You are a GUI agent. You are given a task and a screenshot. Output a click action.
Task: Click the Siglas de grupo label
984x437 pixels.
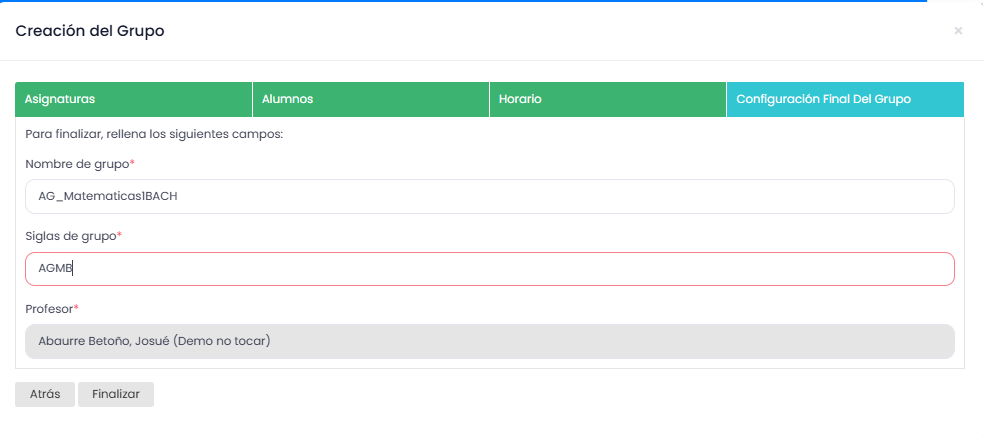click(x=71, y=235)
